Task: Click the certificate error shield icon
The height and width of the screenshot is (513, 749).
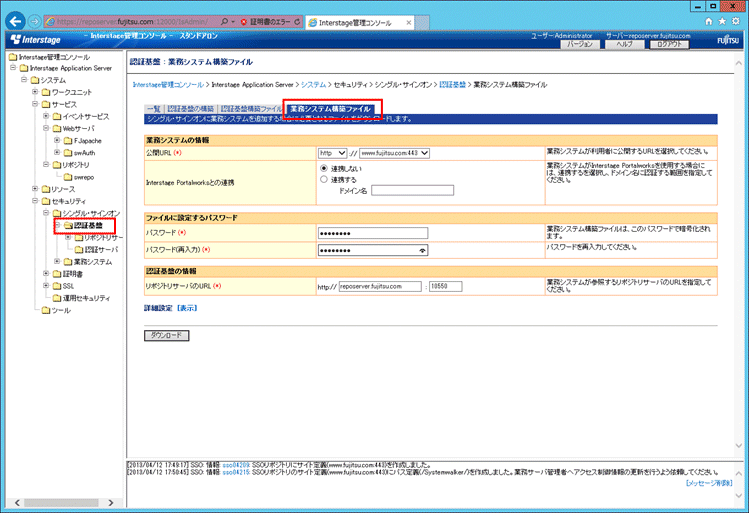Action: pyautogui.click(x=244, y=22)
